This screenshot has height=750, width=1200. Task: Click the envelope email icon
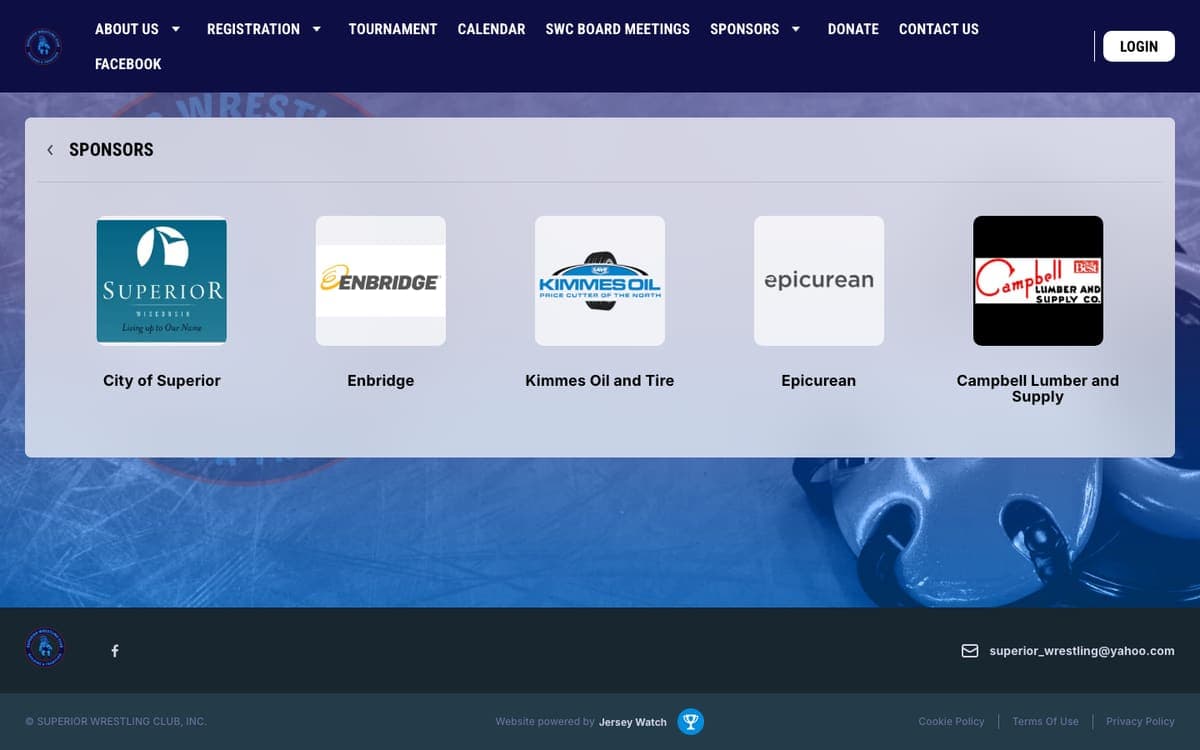[x=969, y=651]
